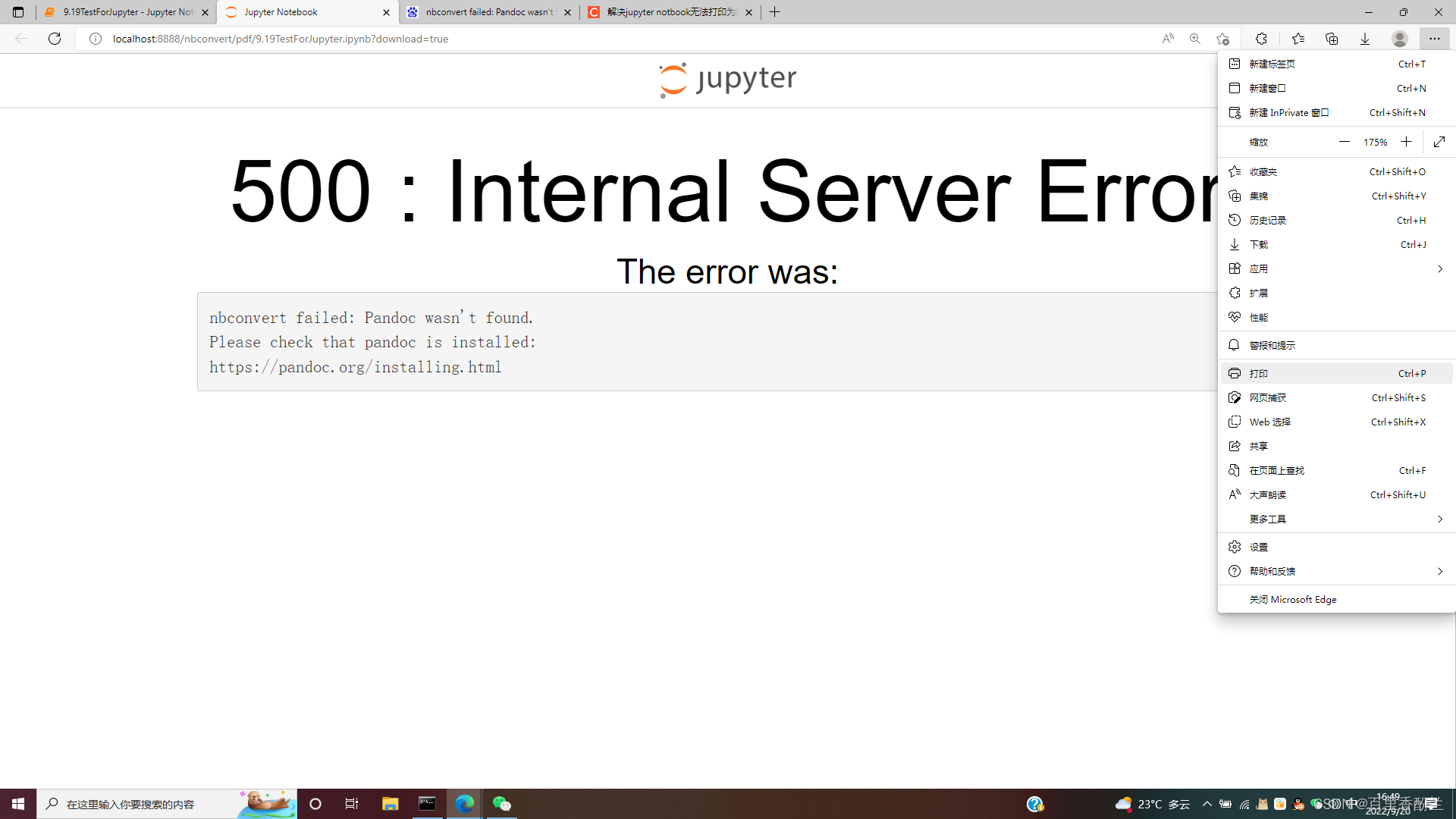Click the favorites star toolbar icon
This screenshot has width=1456, height=819.
[x=1298, y=39]
